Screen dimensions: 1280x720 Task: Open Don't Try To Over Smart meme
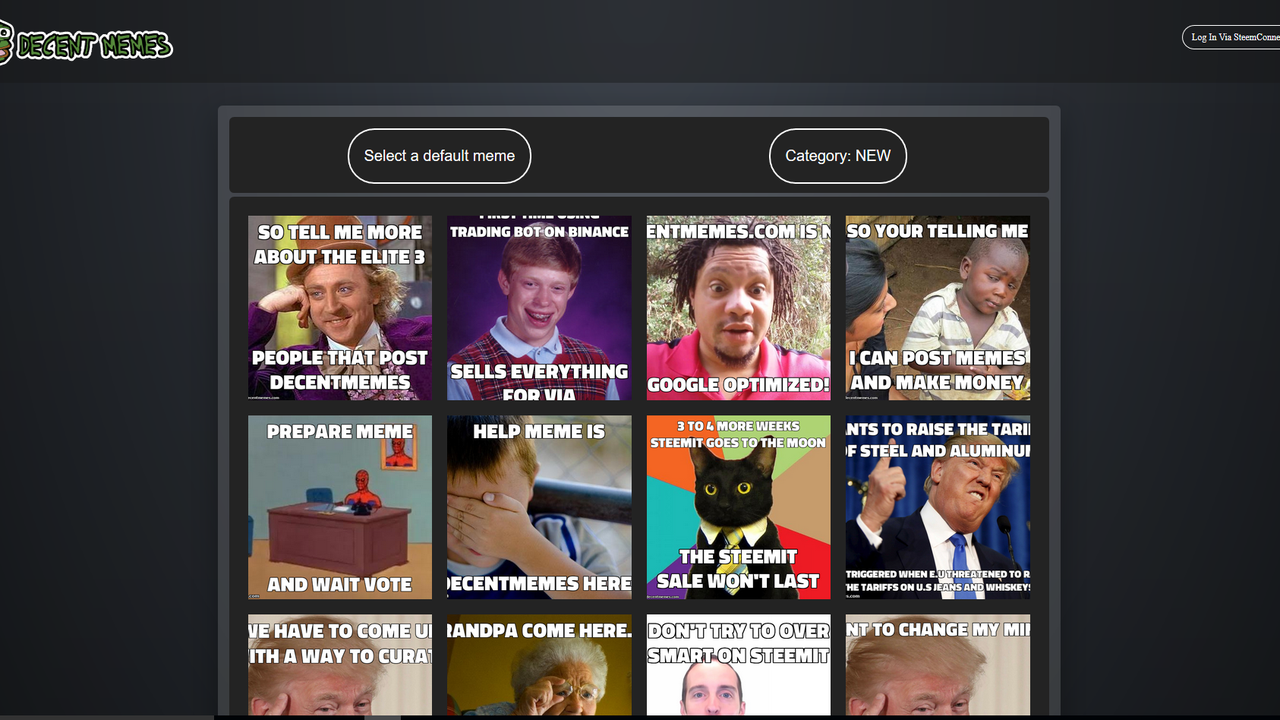coord(738,666)
